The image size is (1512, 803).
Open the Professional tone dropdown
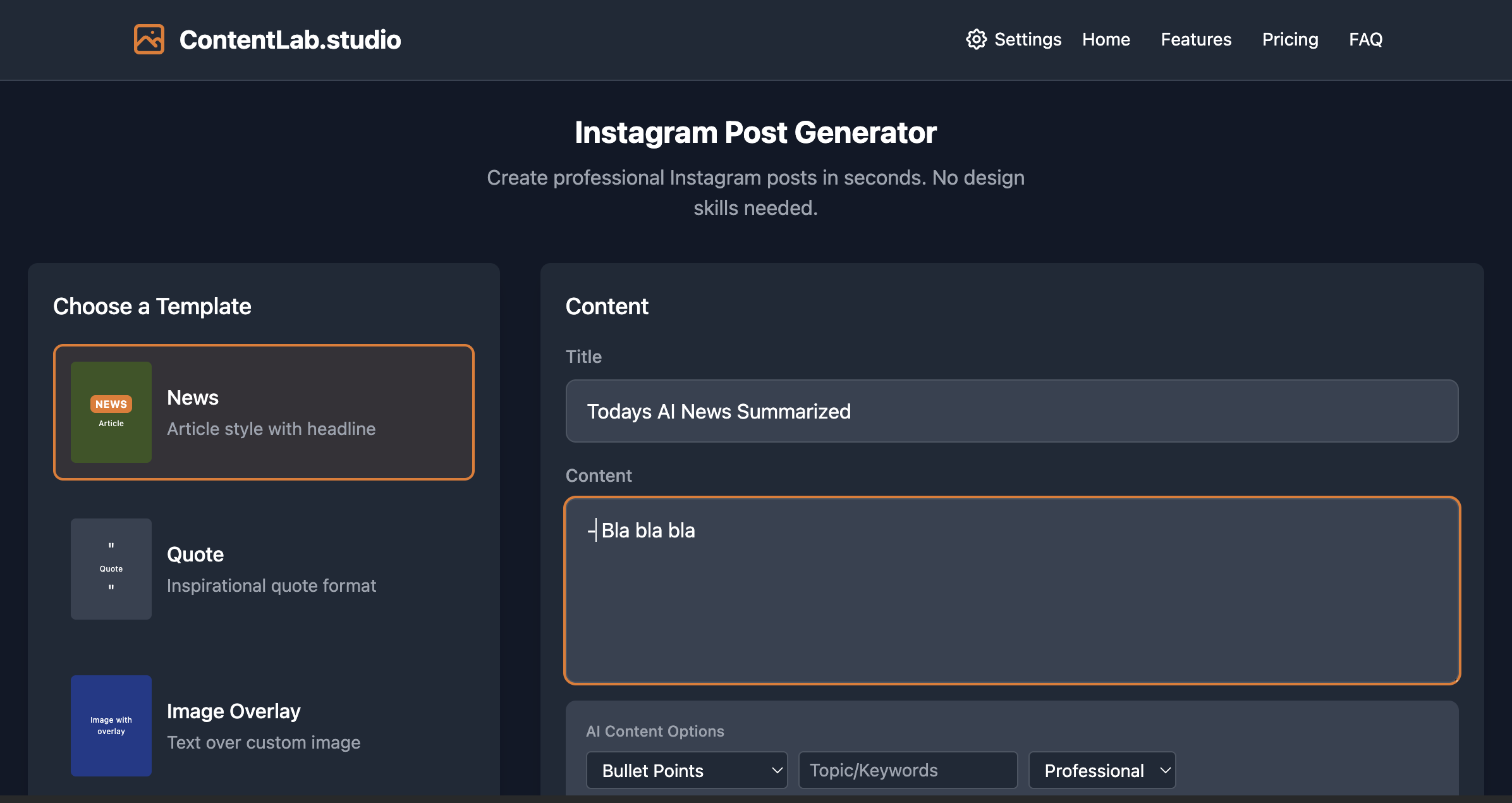point(1102,770)
